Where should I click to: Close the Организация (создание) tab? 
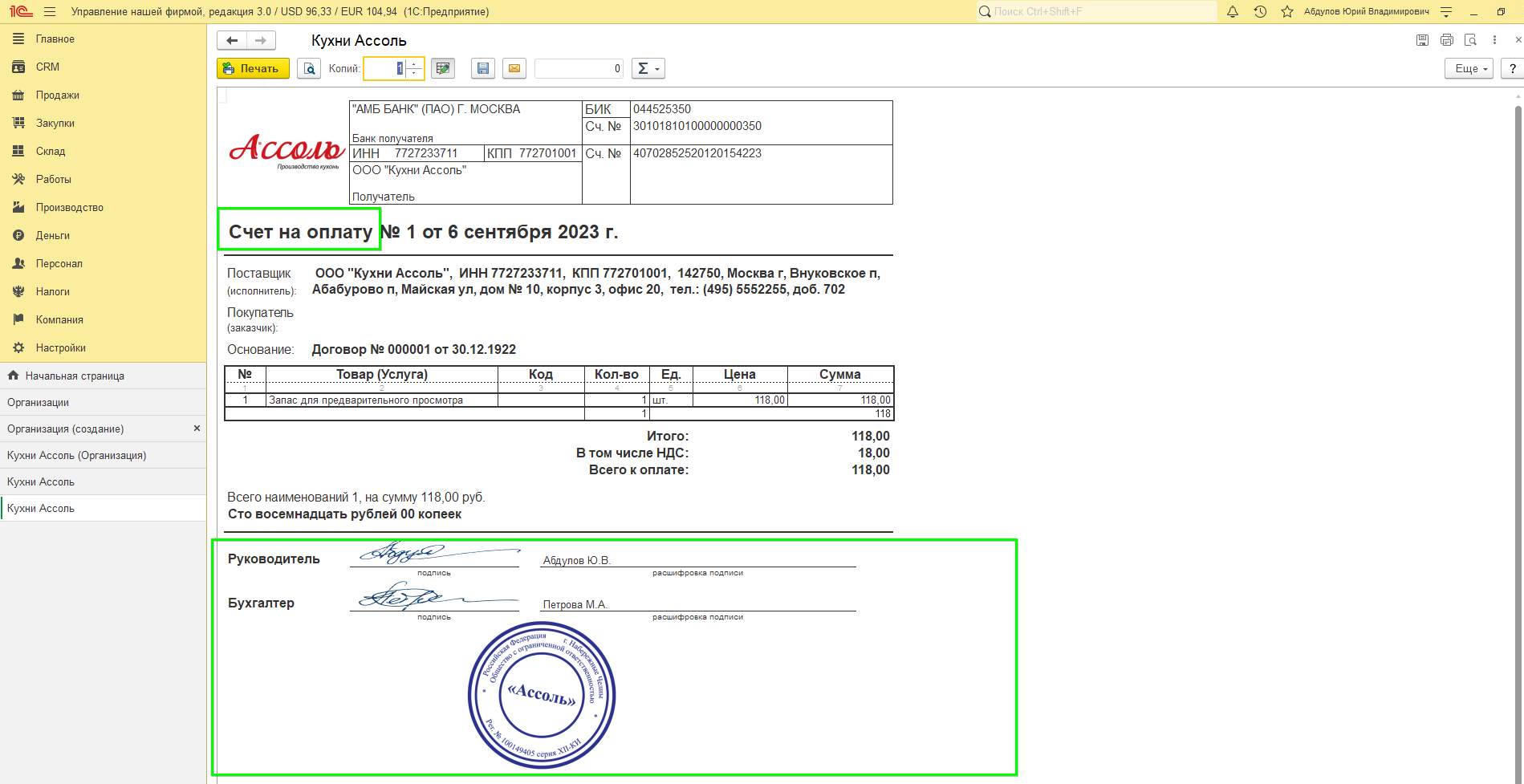[x=197, y=429]
